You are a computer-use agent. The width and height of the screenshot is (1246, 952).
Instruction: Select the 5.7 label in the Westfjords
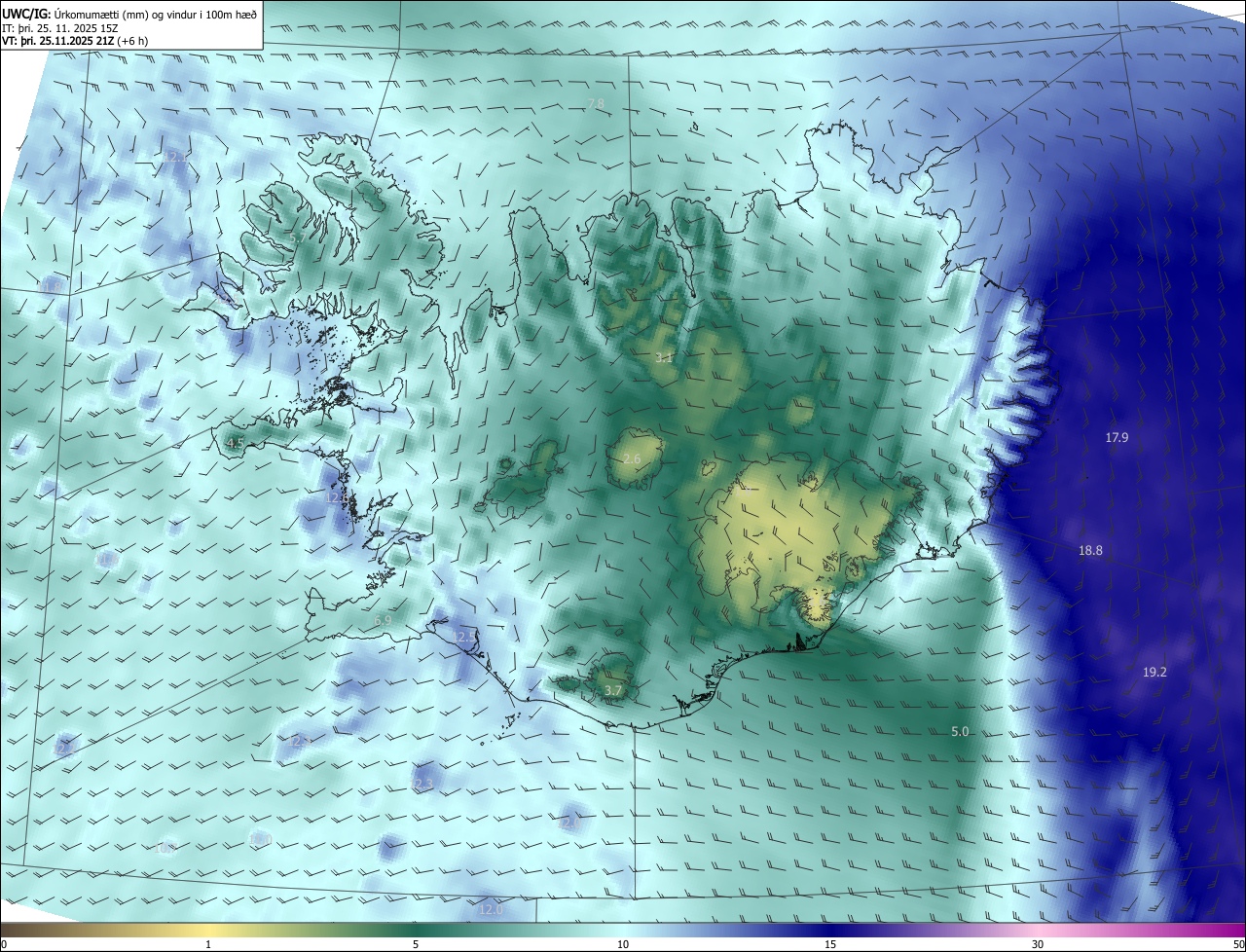coord(298,238)
